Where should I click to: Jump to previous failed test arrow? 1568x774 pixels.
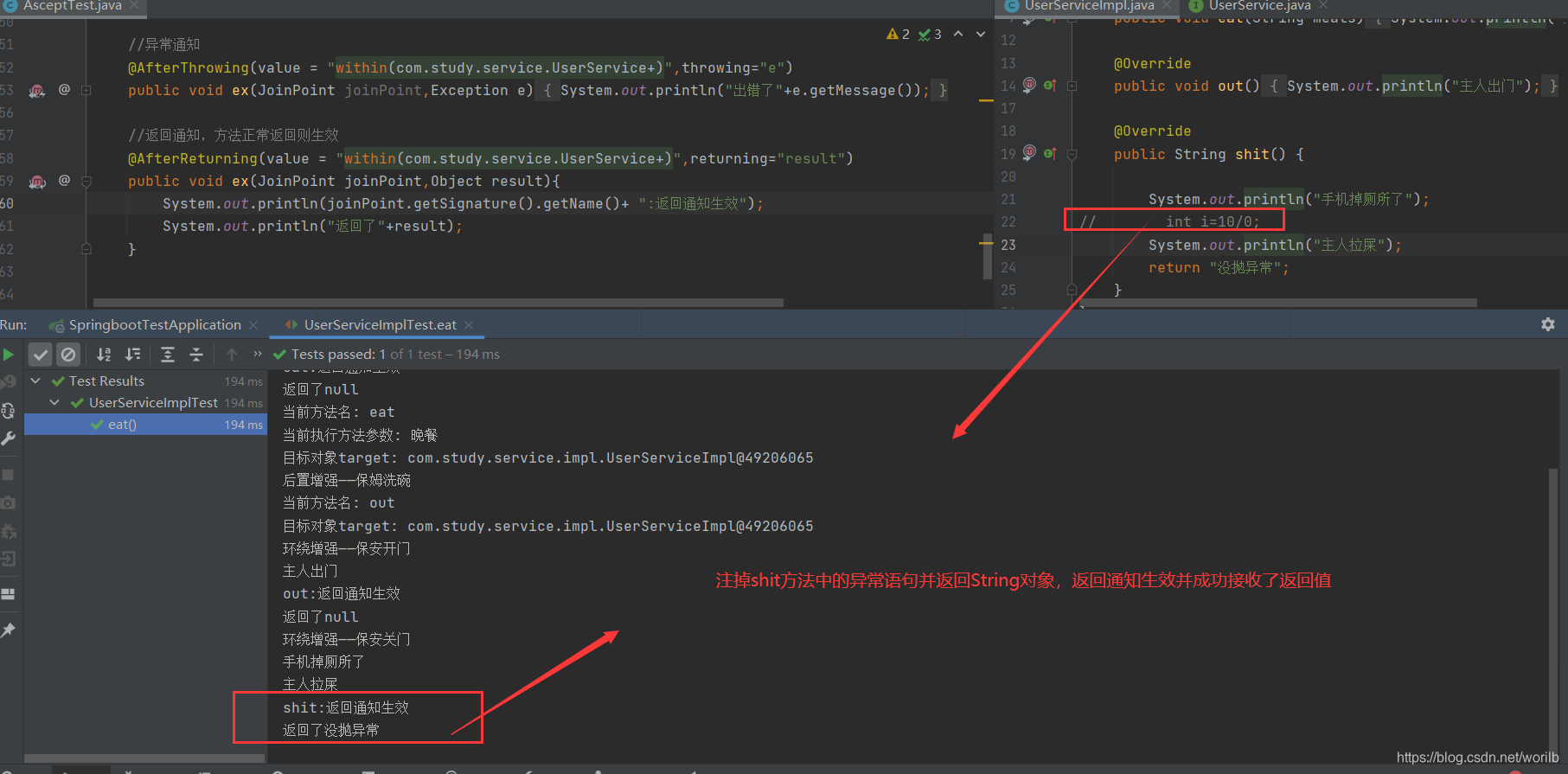231,355
